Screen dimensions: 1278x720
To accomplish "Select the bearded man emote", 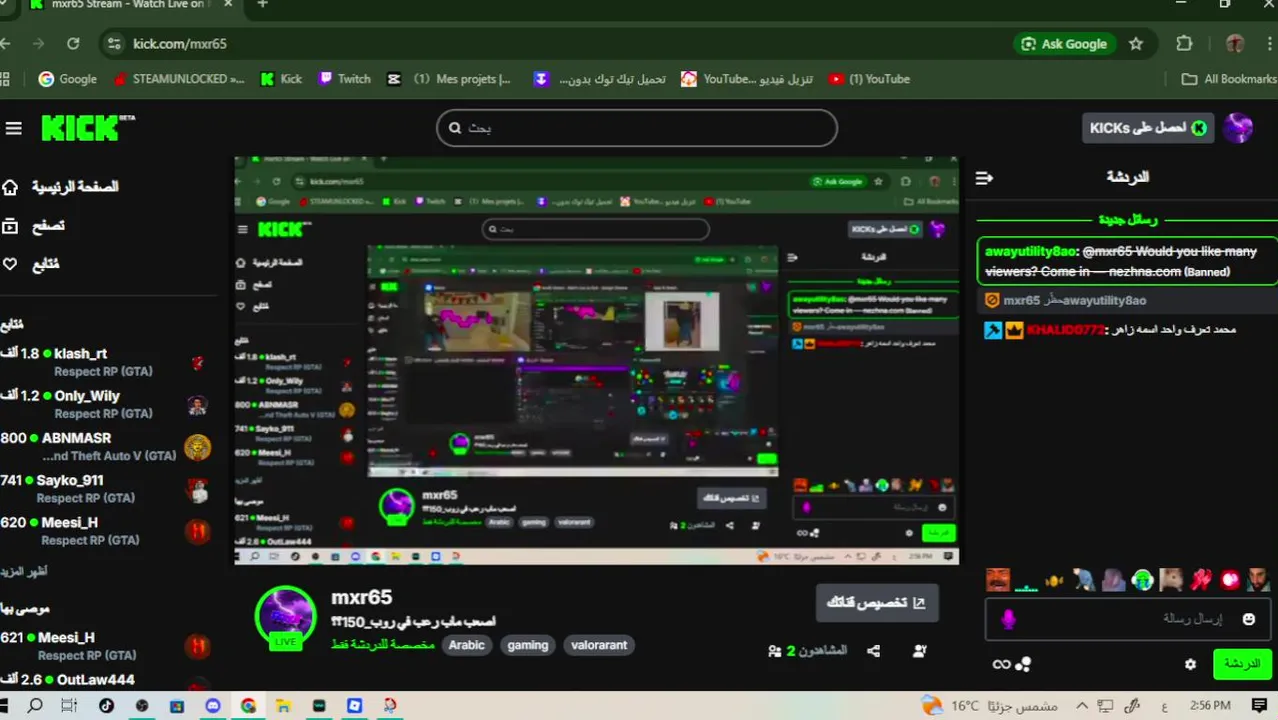I will pos(1259,579).
